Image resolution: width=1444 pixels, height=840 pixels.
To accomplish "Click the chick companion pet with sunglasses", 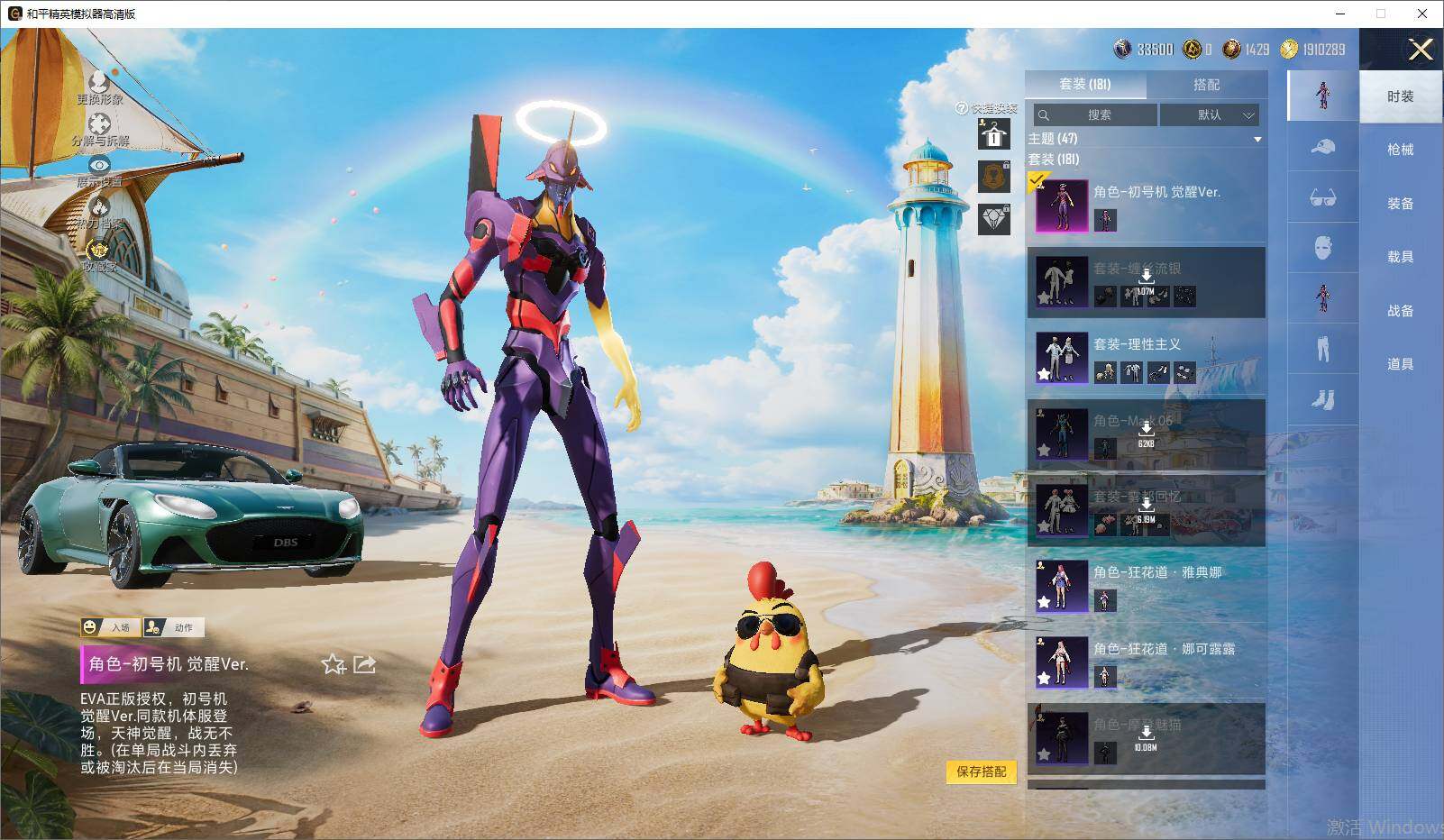I will click(x=767, y=653).
